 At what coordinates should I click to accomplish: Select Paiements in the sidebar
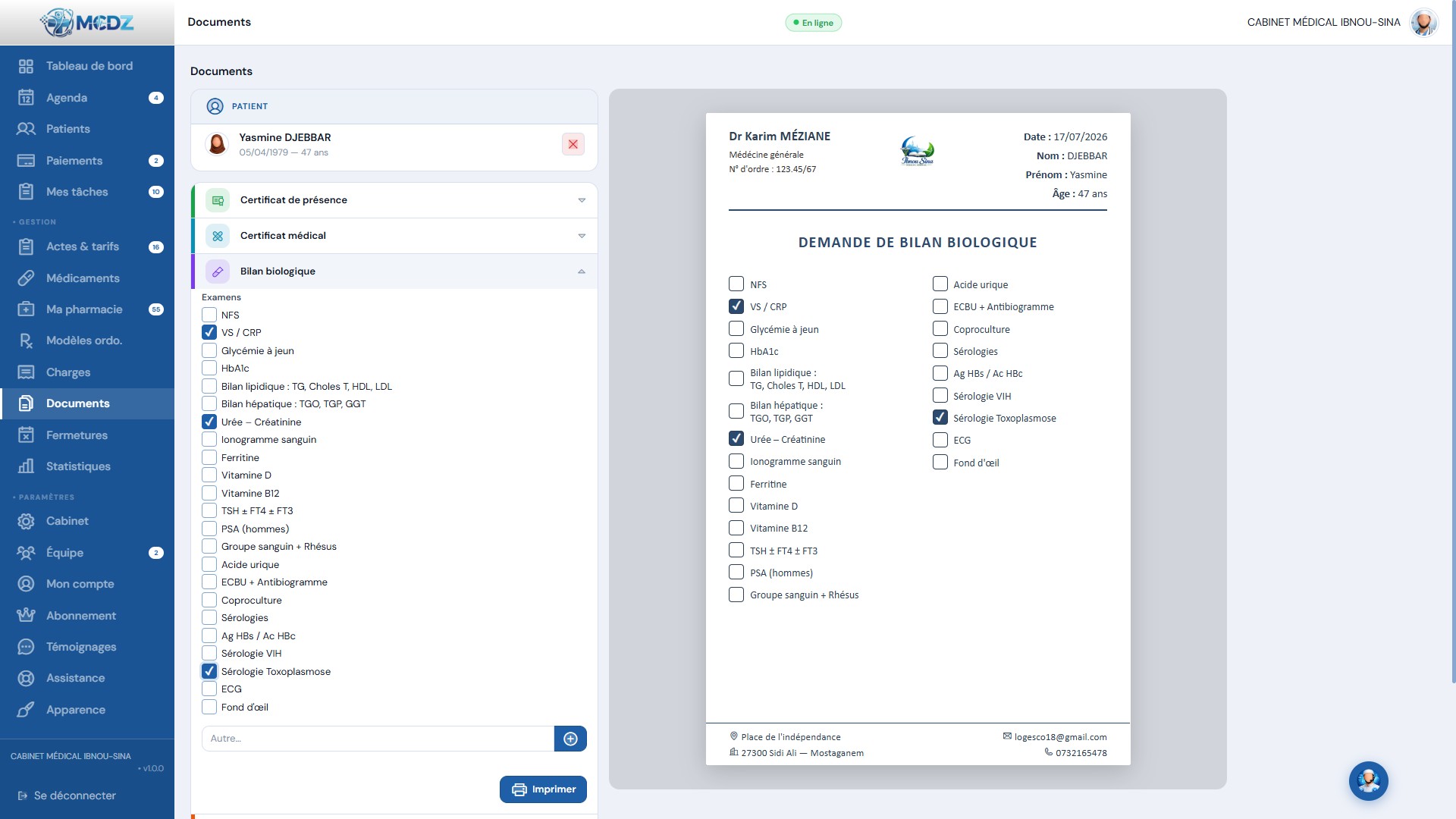tap(87, 161)
